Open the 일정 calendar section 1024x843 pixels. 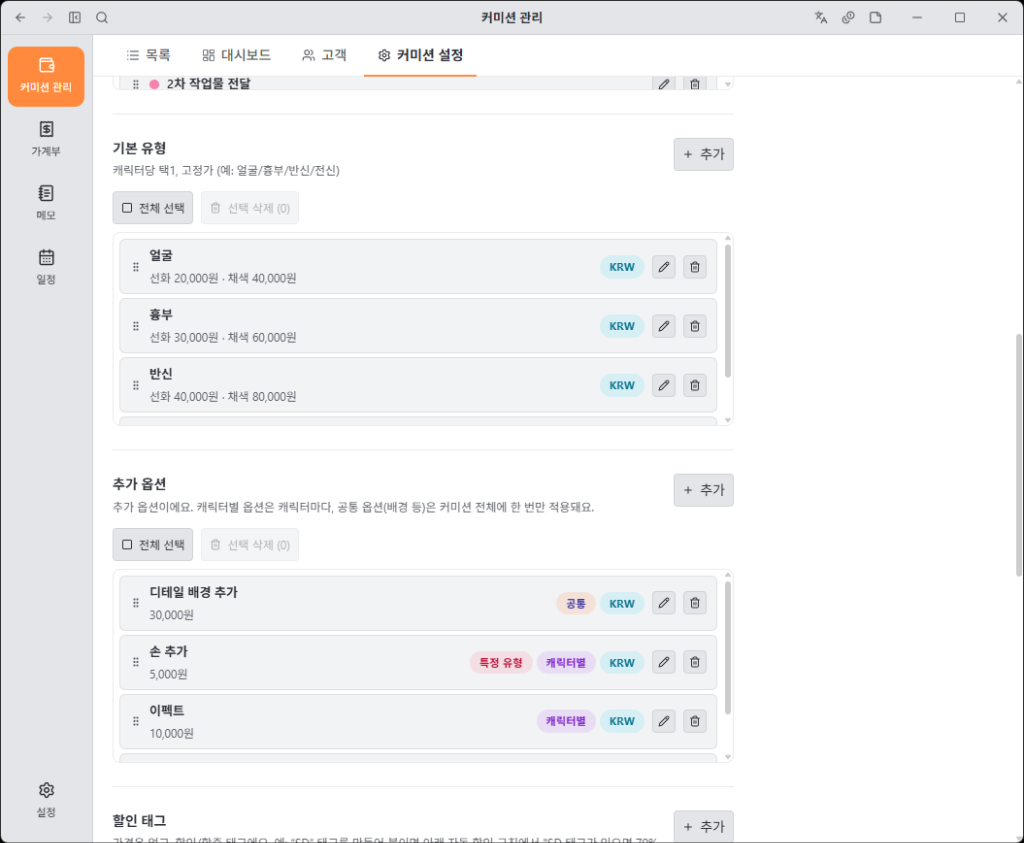point(46,267)
